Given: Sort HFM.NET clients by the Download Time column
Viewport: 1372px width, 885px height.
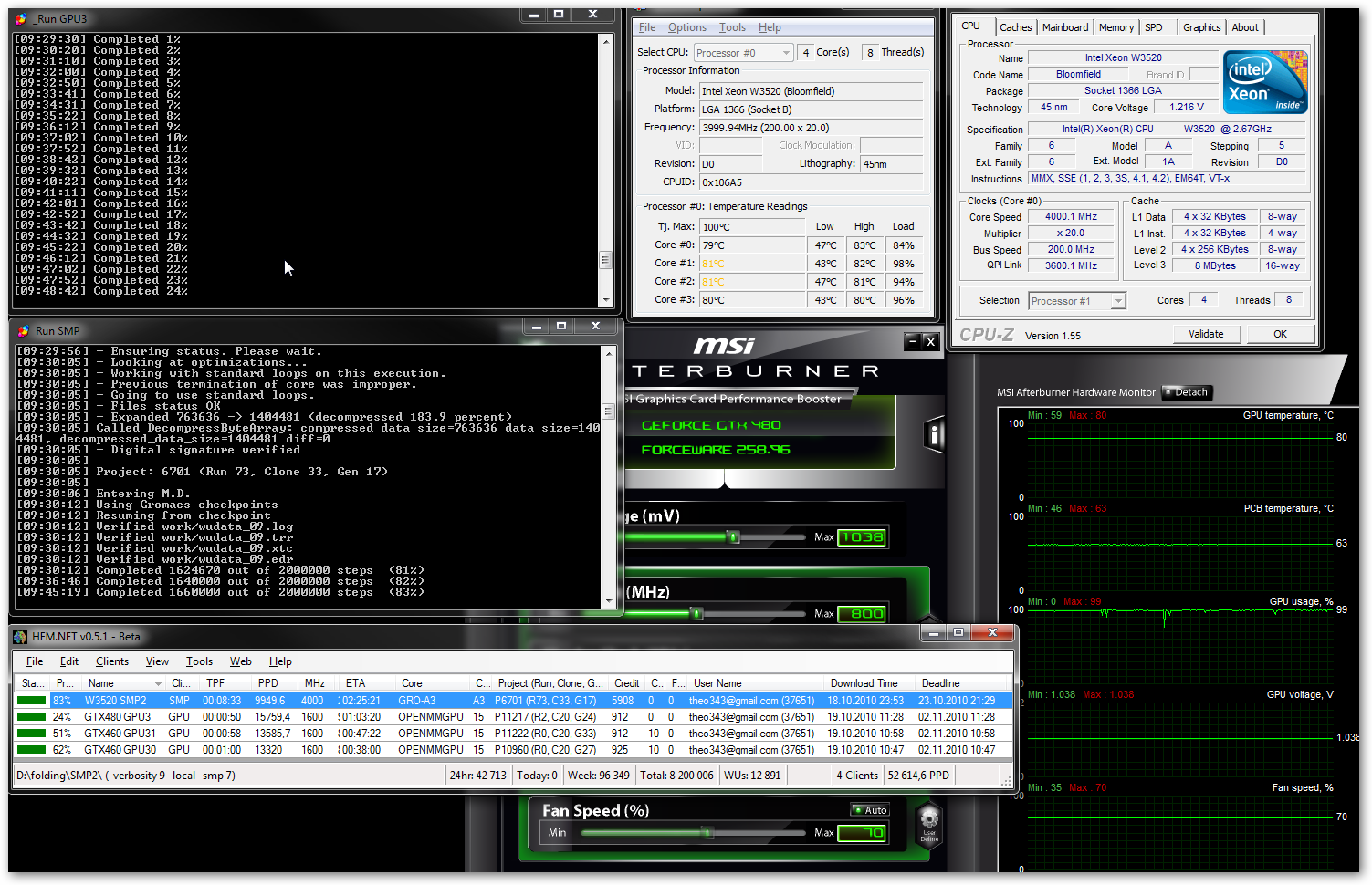Looking at the screenshot, I should 870,683.
